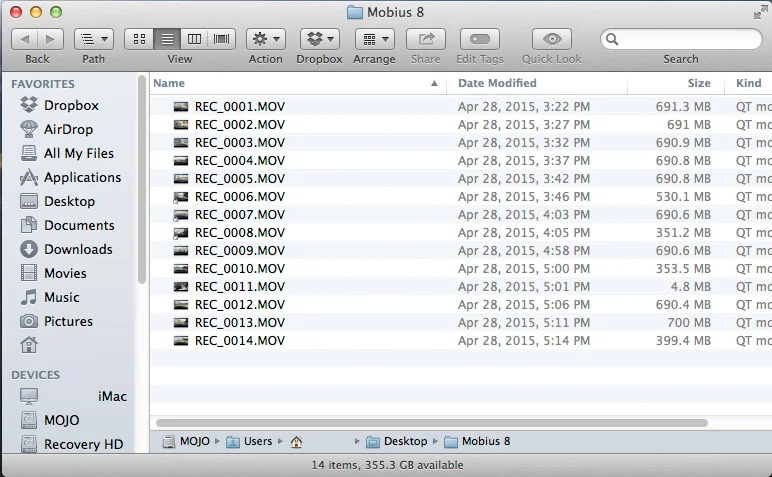This screenshot has height=477, width=772.
Task: Click the home icon in path bar
Action: coord(296,442)
